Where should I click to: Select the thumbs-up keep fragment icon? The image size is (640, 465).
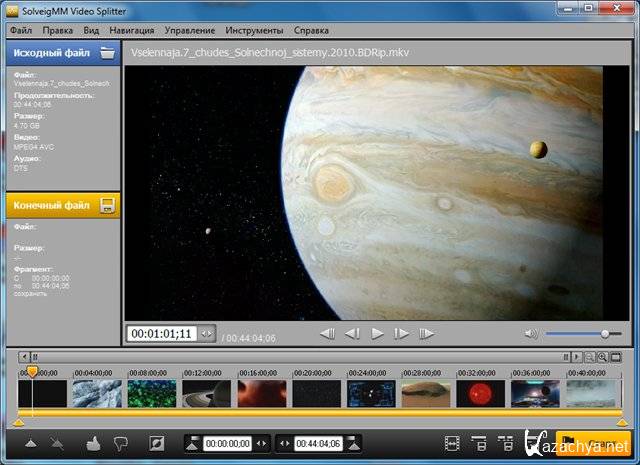pyautogui.click(x=93, y=443)
